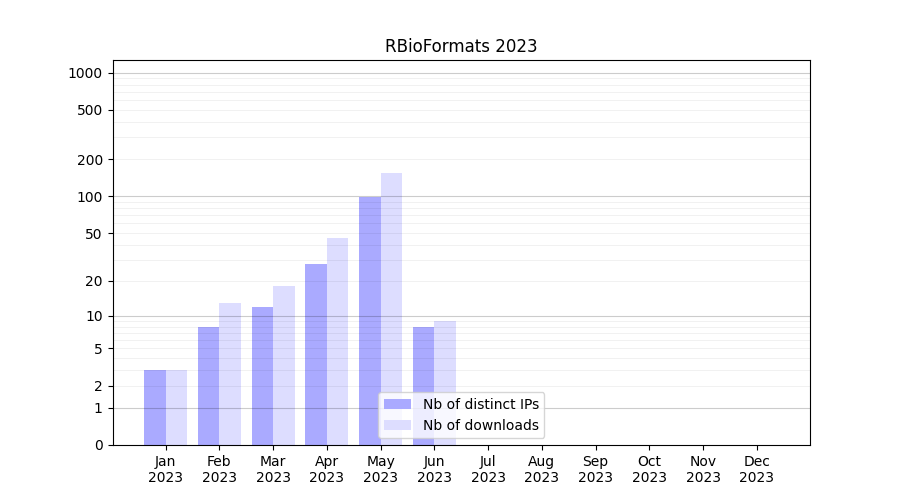Select the January 2023 downloads bar

coord(176,407)
